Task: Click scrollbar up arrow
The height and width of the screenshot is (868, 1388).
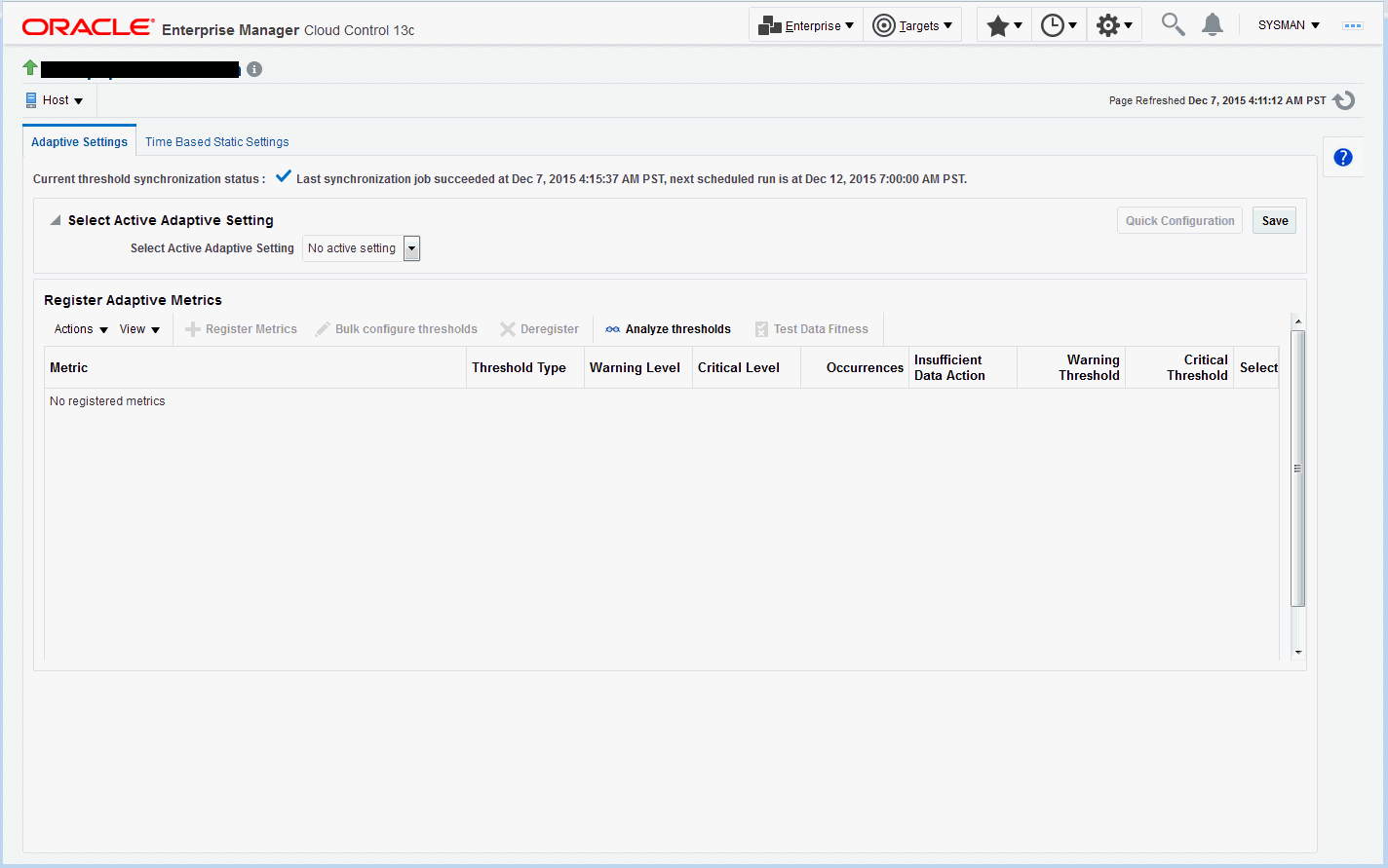Action: pyautogui.click(x=1297, y=321)
